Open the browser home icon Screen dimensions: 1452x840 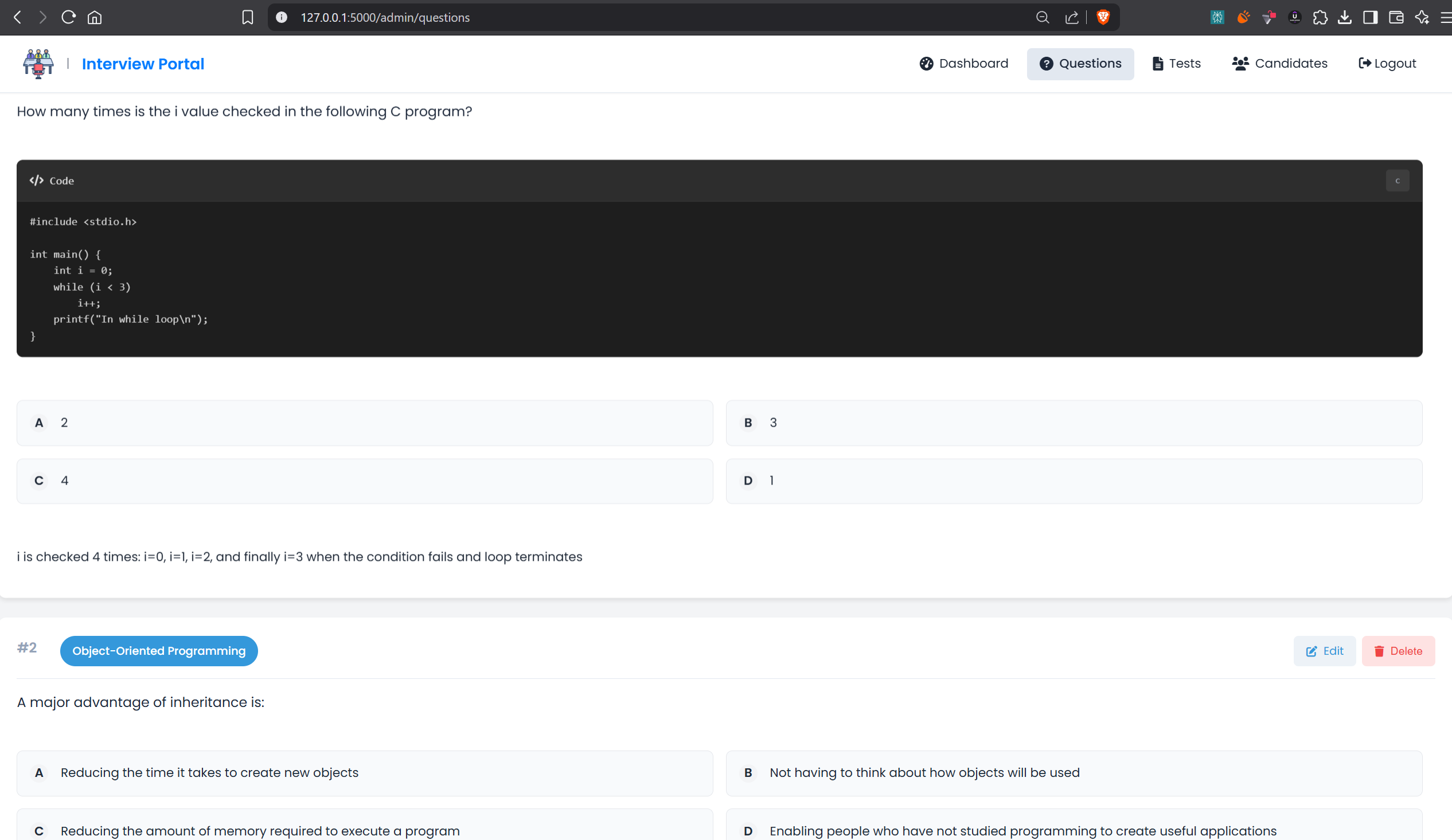95,17
